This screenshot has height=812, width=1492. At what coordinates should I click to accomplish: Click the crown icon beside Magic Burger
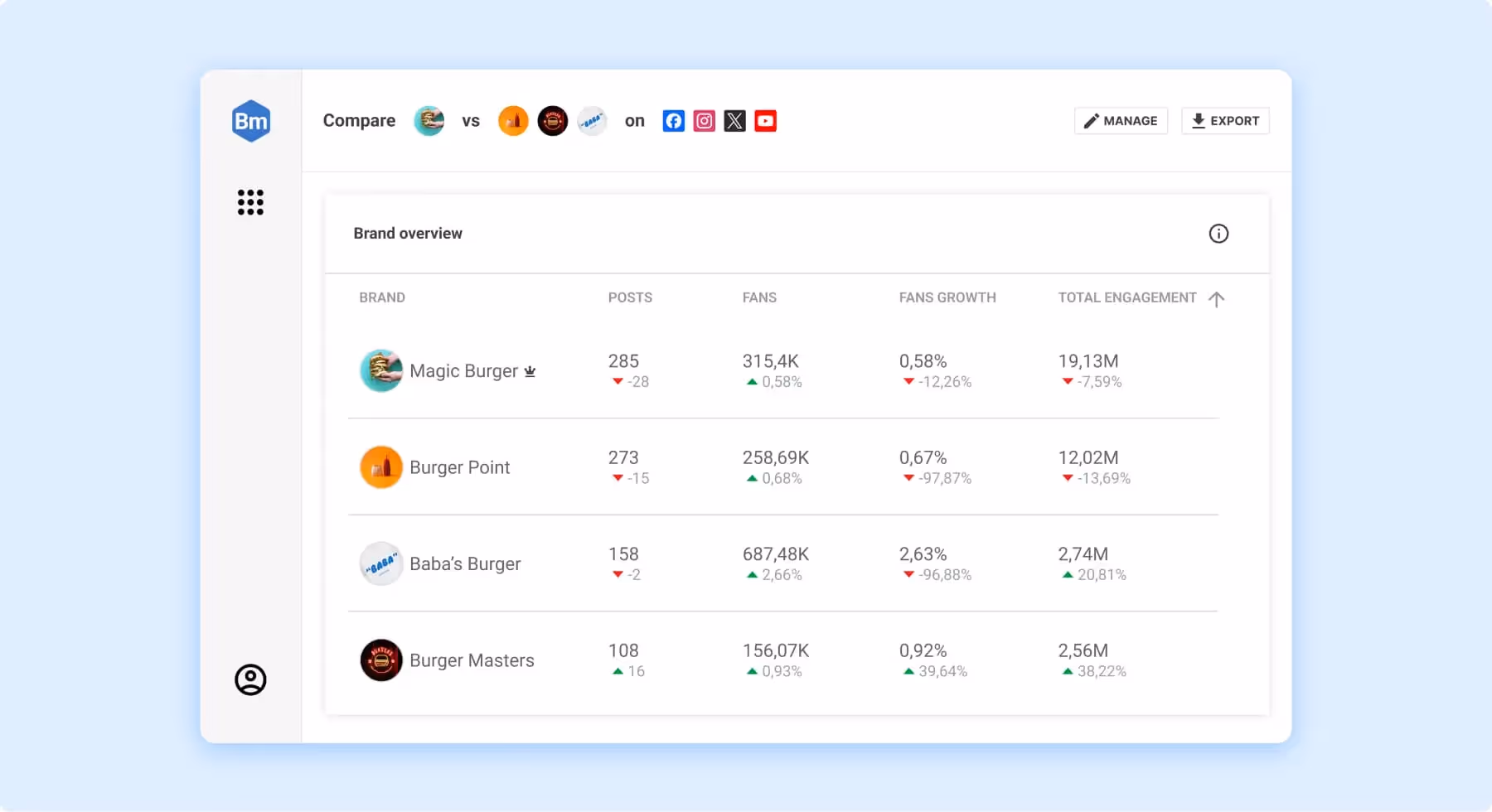click(530, 371)
